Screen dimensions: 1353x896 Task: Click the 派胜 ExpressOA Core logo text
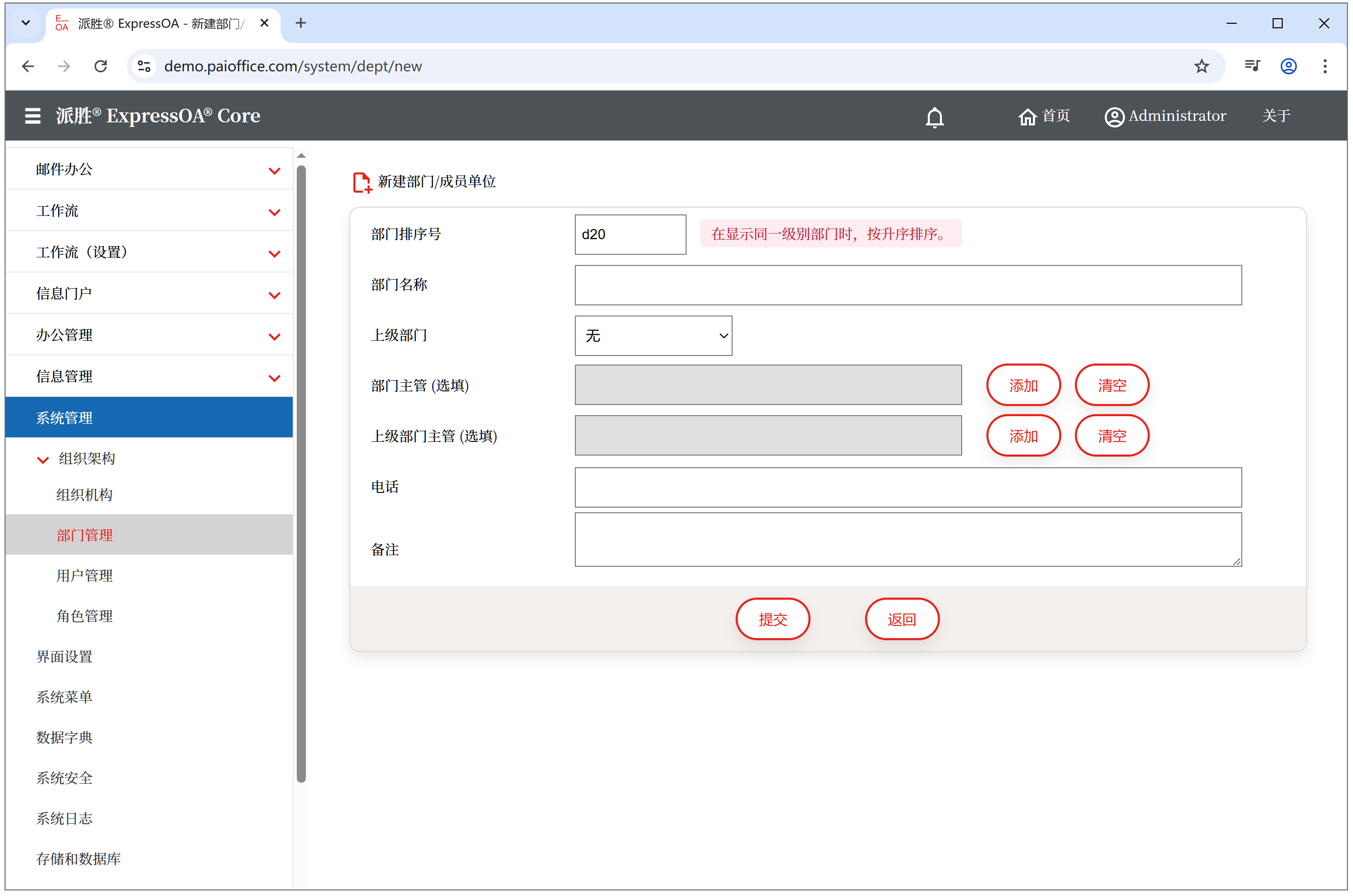[158, 116]
